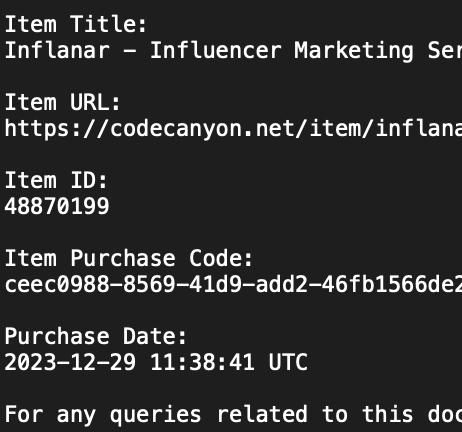Select the date 2023-12-29
Viewport: 462px width, 432px height.
coord(70,362)
